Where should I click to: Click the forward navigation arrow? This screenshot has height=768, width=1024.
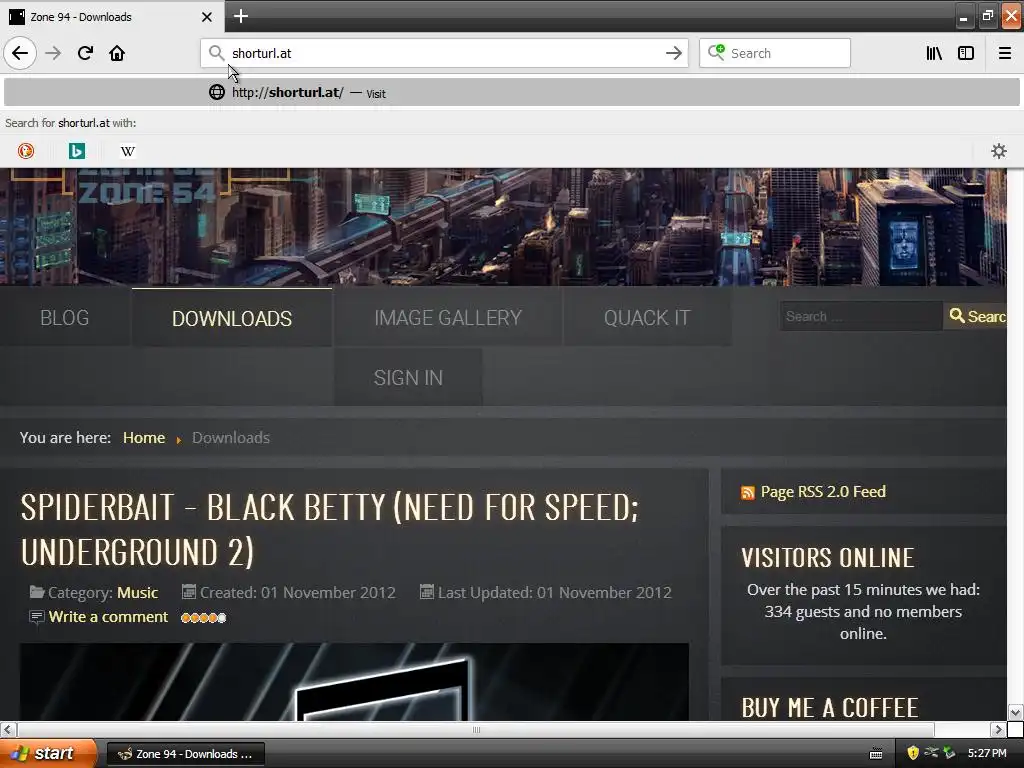(x=53, y=53)
